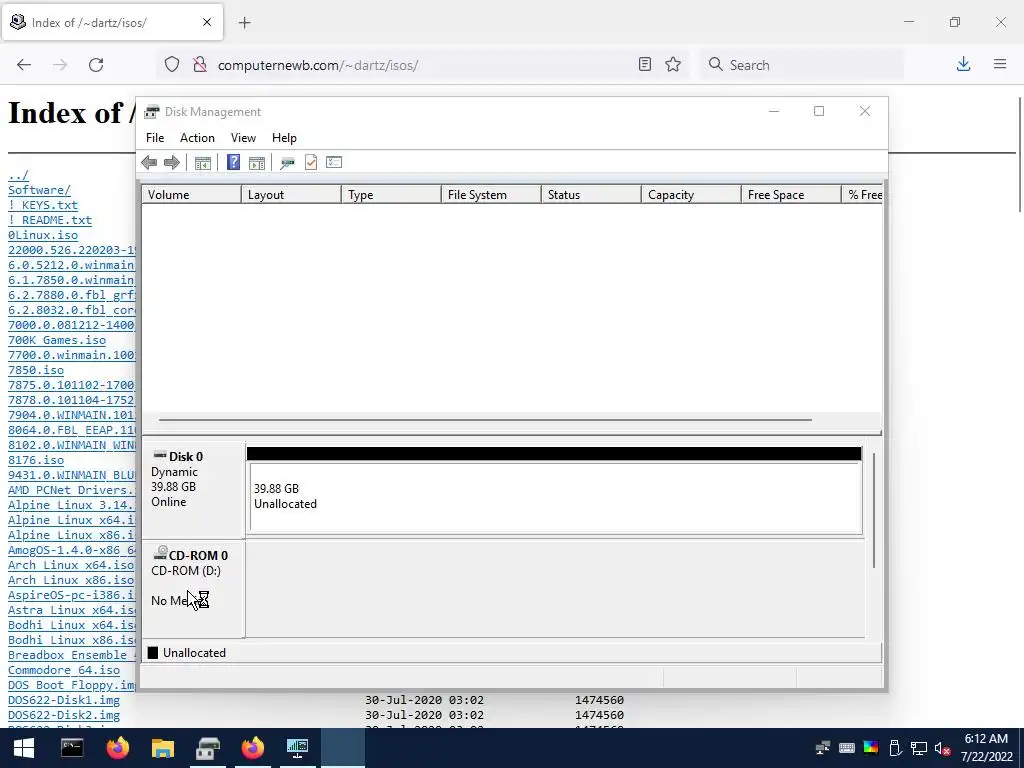Click the insecure connection padlock icon
Screen dimensions: 1024x768
[x=200, y=64]
